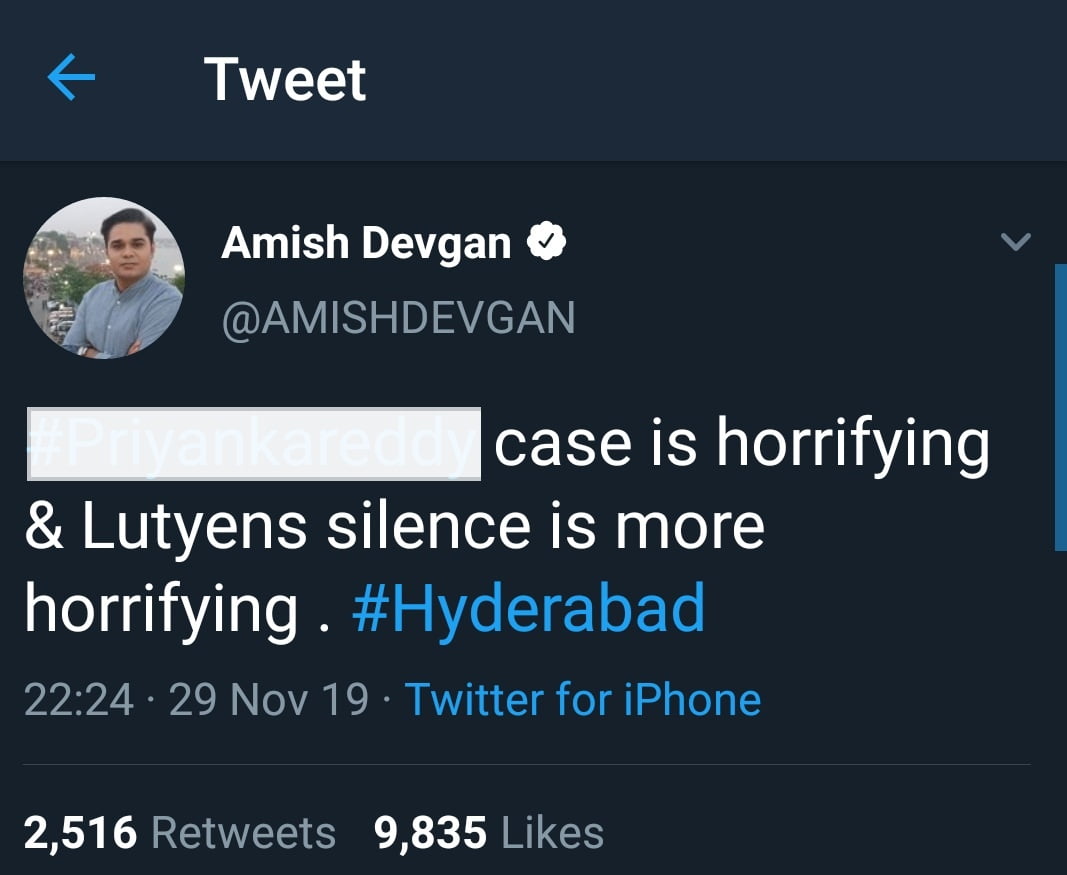Click the Tweet header title
This screenshot has height=875, width=1067.
[285, 80]
